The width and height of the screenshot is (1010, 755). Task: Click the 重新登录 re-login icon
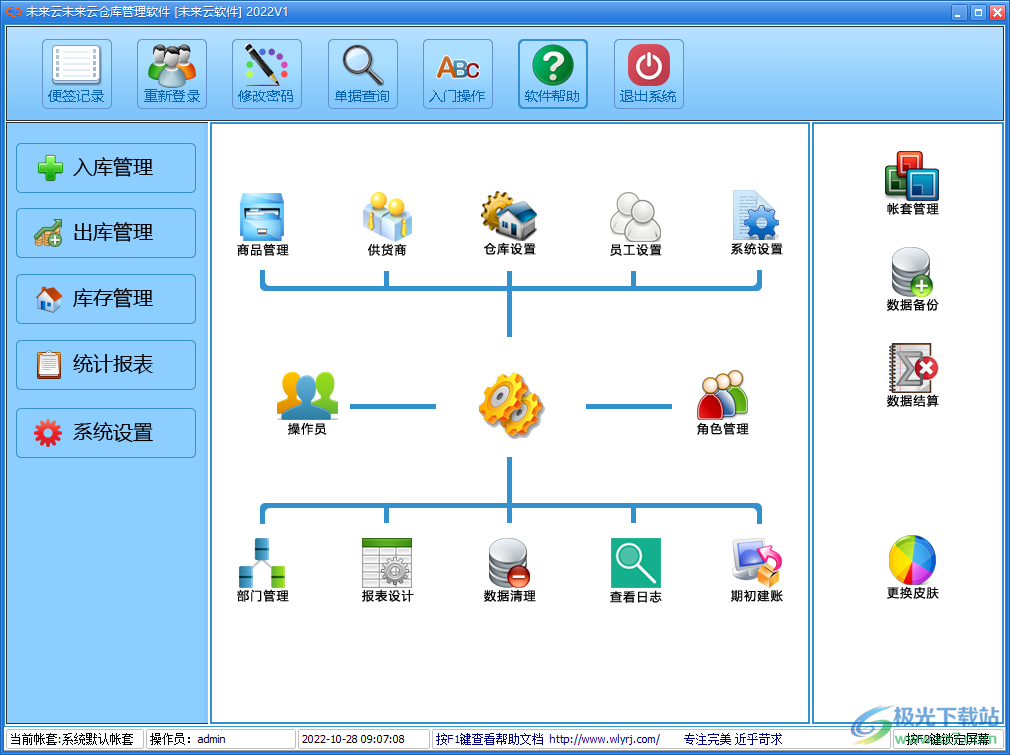[172, 73]
